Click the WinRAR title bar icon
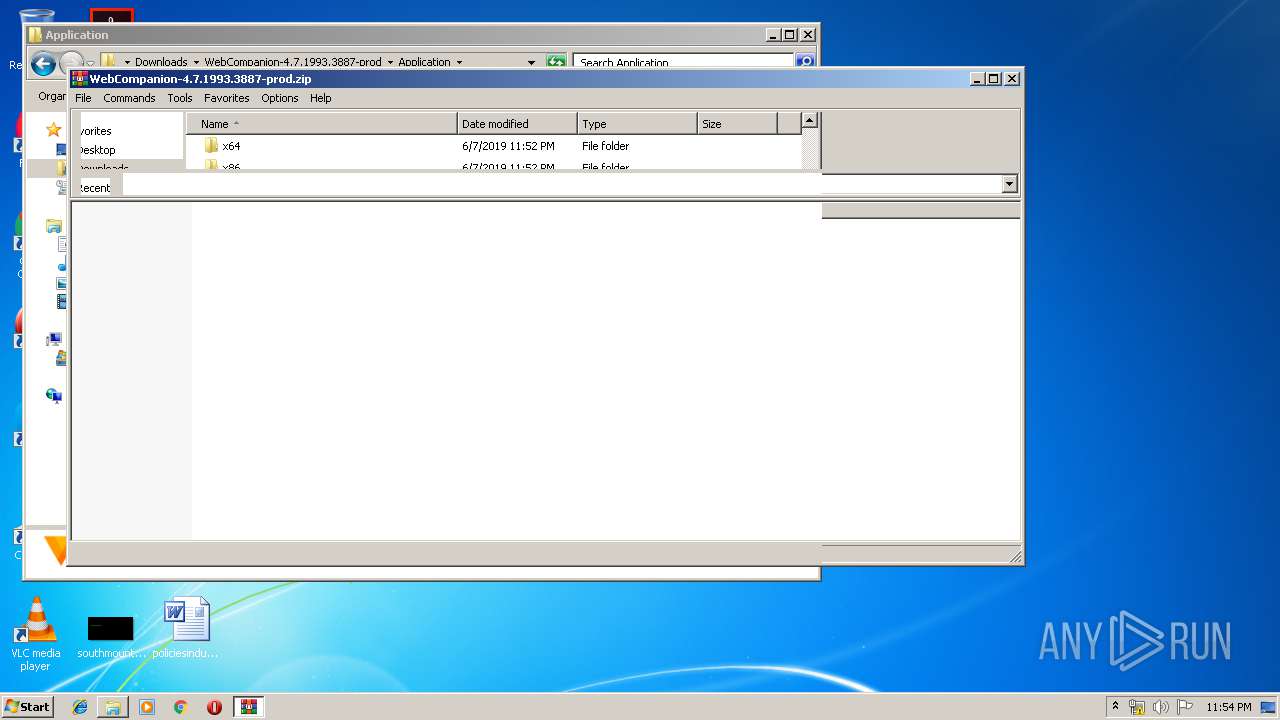The height and width of the screenshot is (720, 1280). coord(80,78)
